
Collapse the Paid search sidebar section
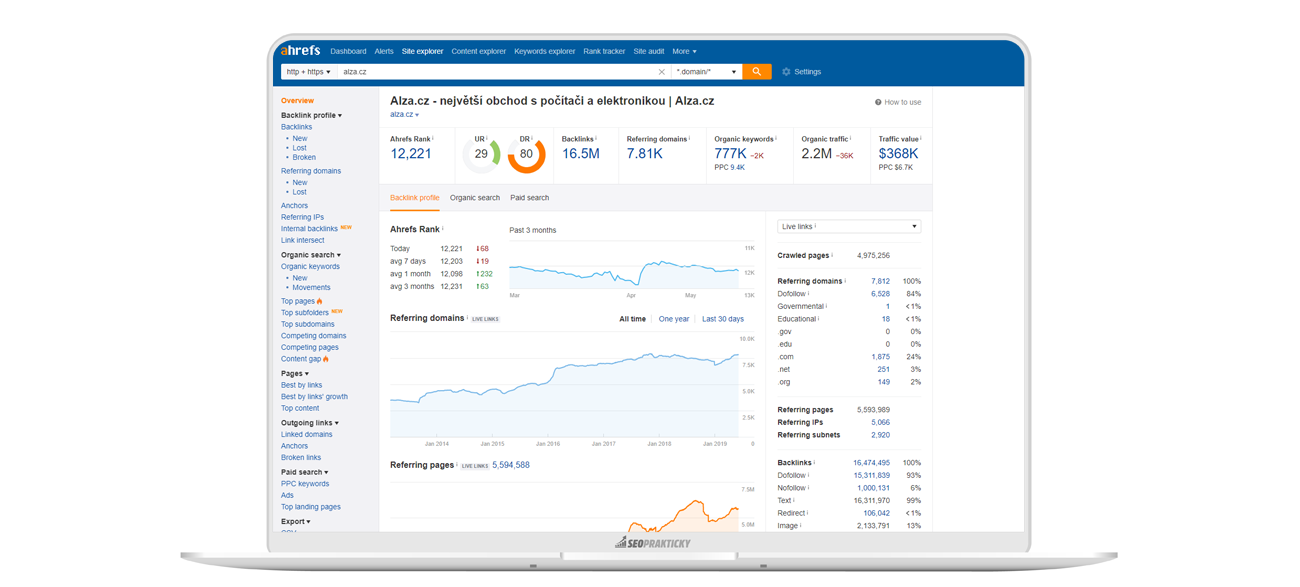(x=305, y=472)
